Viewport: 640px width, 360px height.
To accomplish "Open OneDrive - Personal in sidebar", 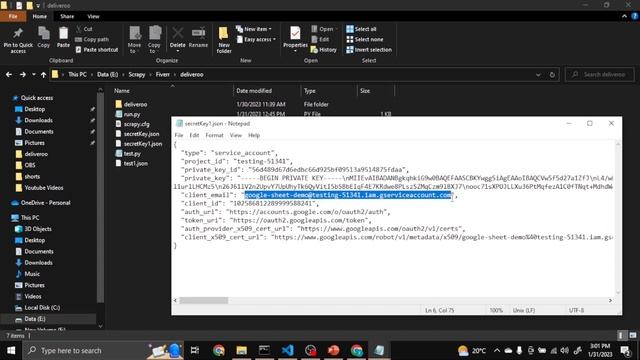I will [x=45, y=203].
